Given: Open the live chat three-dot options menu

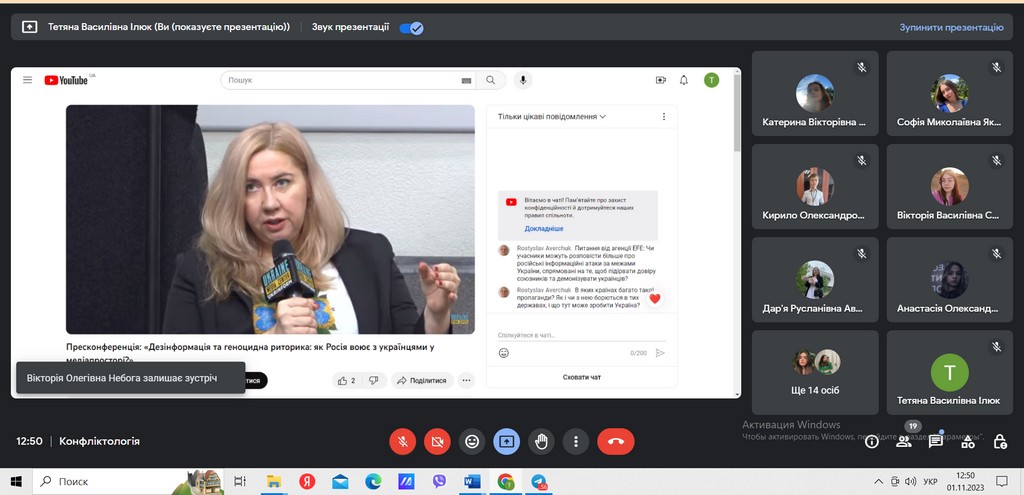Looking at the screenshot, I should pos(663,117).
